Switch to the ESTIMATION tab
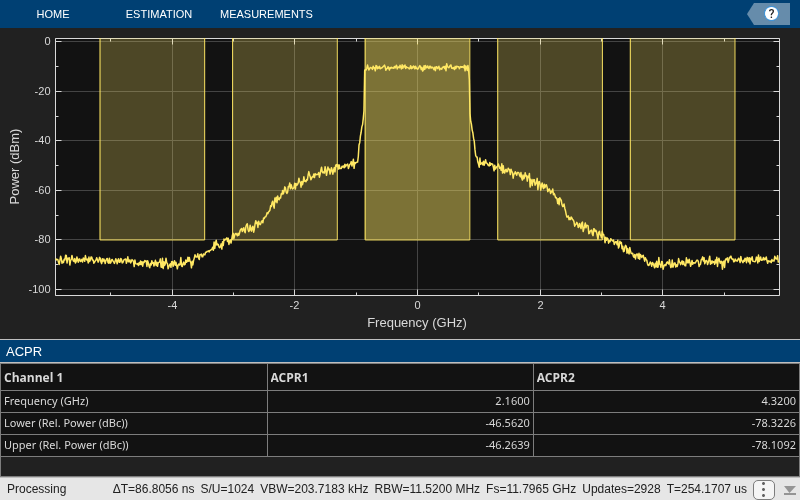The width and height of the screenshot is (800, 500). [159, 14]
